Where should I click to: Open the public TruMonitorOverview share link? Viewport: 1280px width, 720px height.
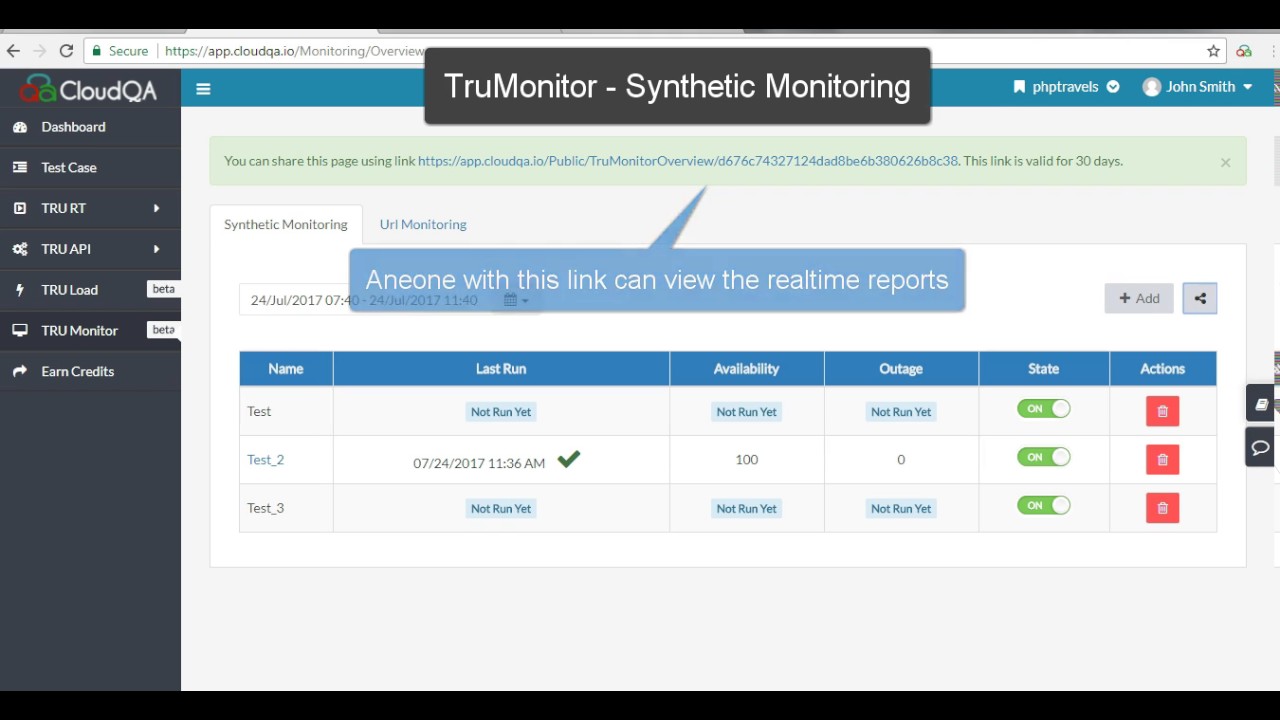pyautogui.click(x=688, y=161)
